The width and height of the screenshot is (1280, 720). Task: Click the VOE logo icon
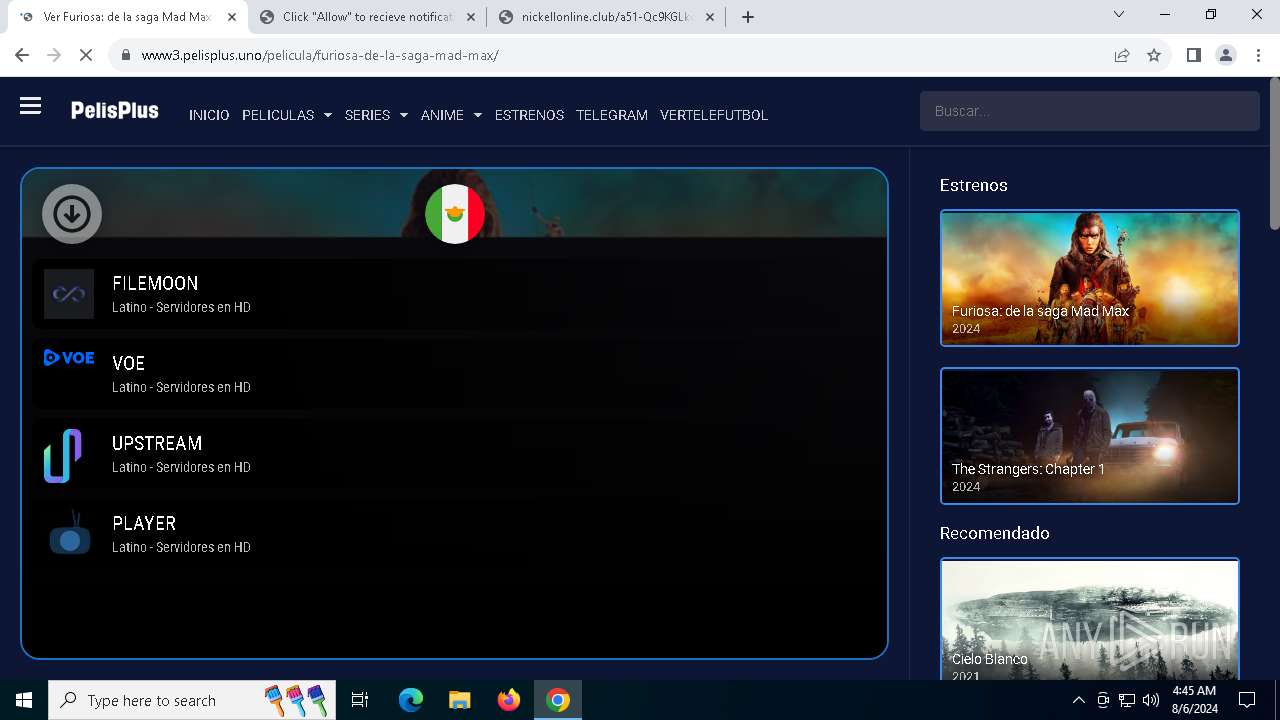[69, 358]
